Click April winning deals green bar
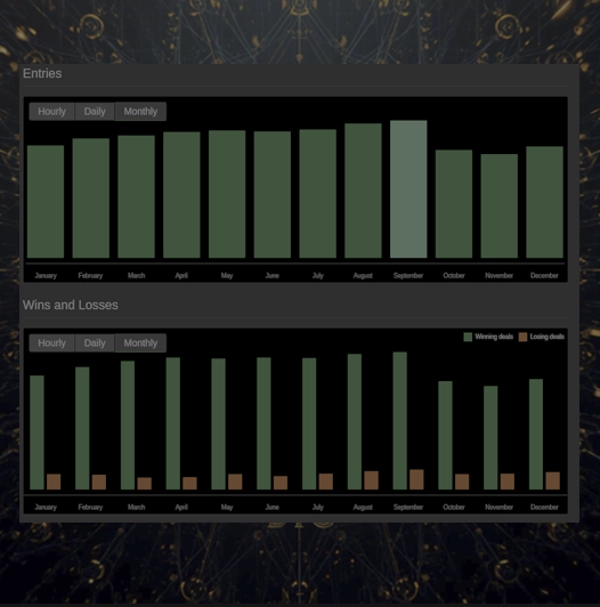 click(x=173, y=424)
